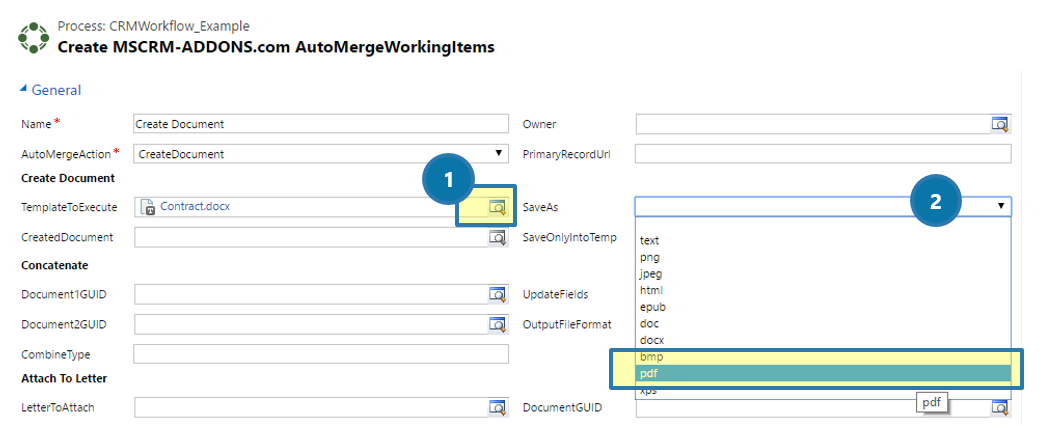Select pdf in SaveAs list
The height and width of the screenshot is (427, 1043).
(x=823, y=374)
